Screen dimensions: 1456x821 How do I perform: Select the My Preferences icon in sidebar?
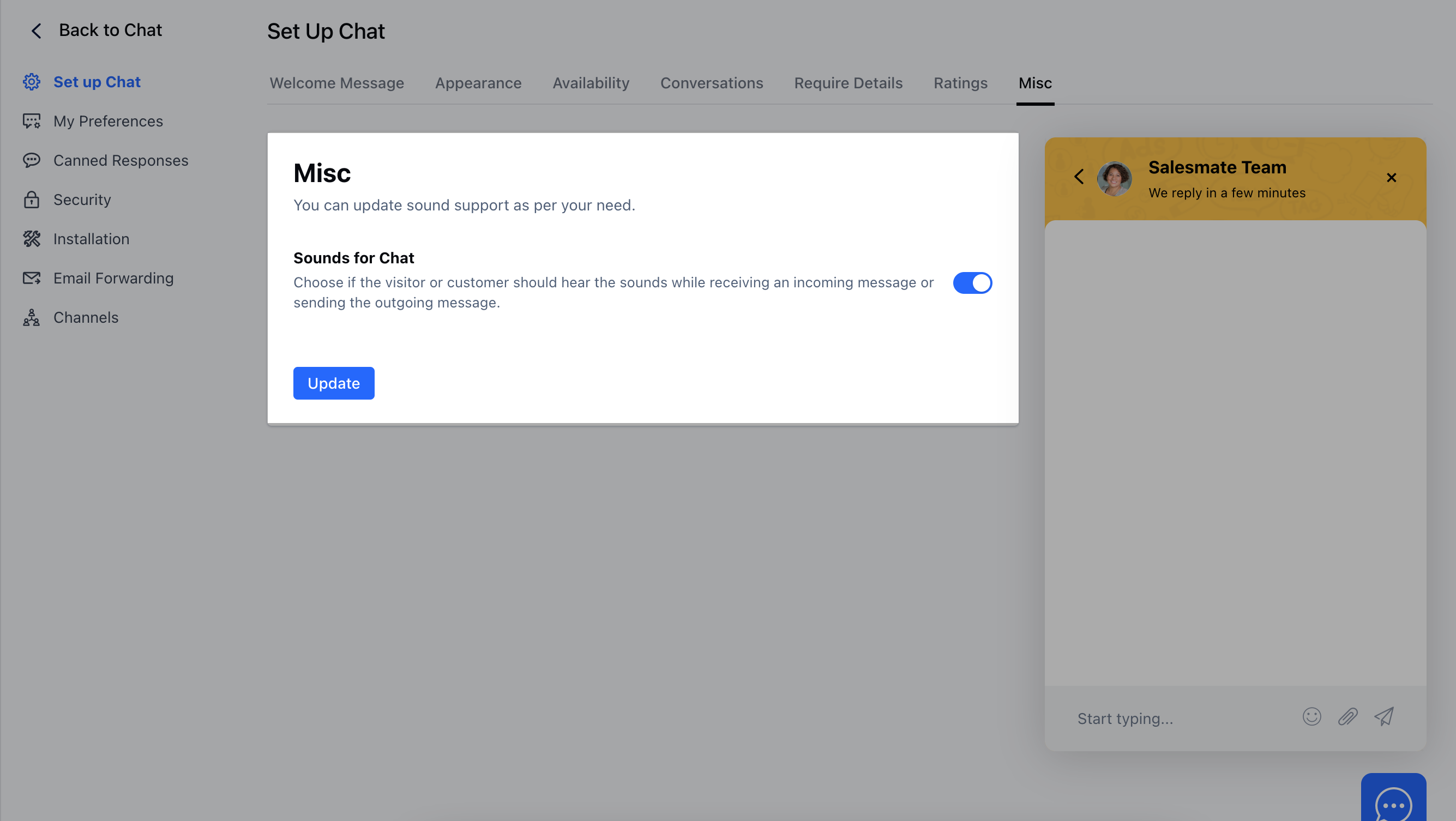tap(32, 121)
